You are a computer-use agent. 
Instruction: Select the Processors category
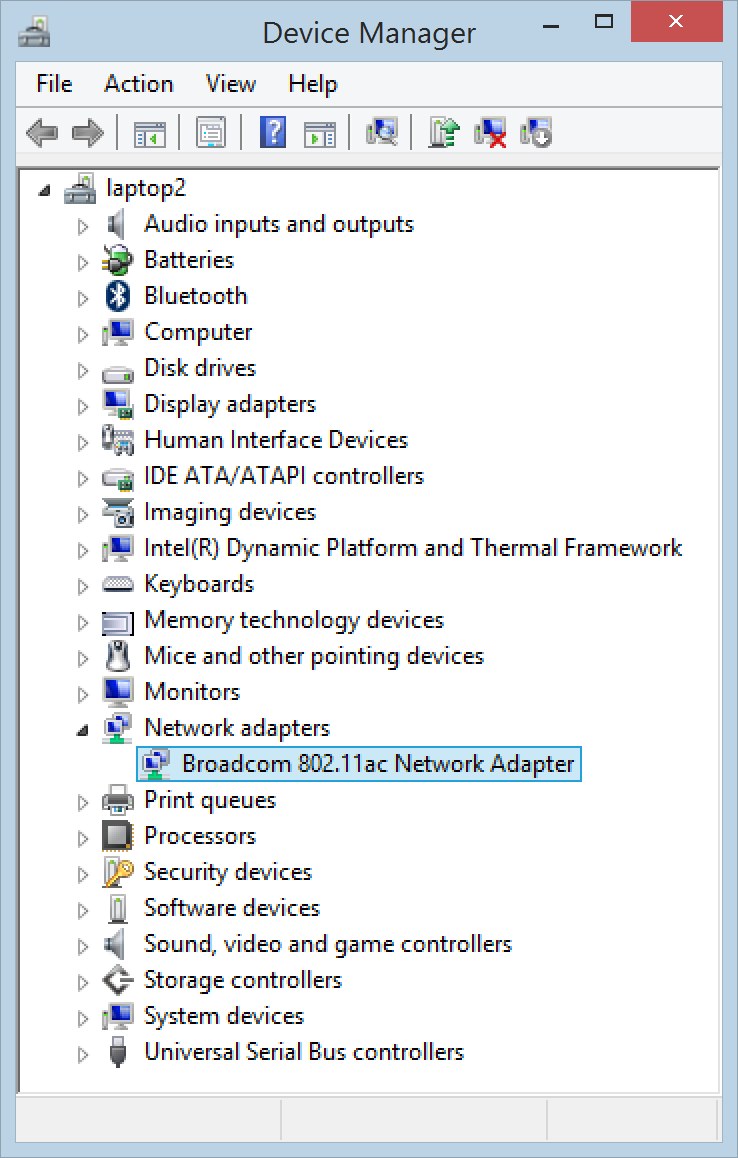click(x=200, y=836)
